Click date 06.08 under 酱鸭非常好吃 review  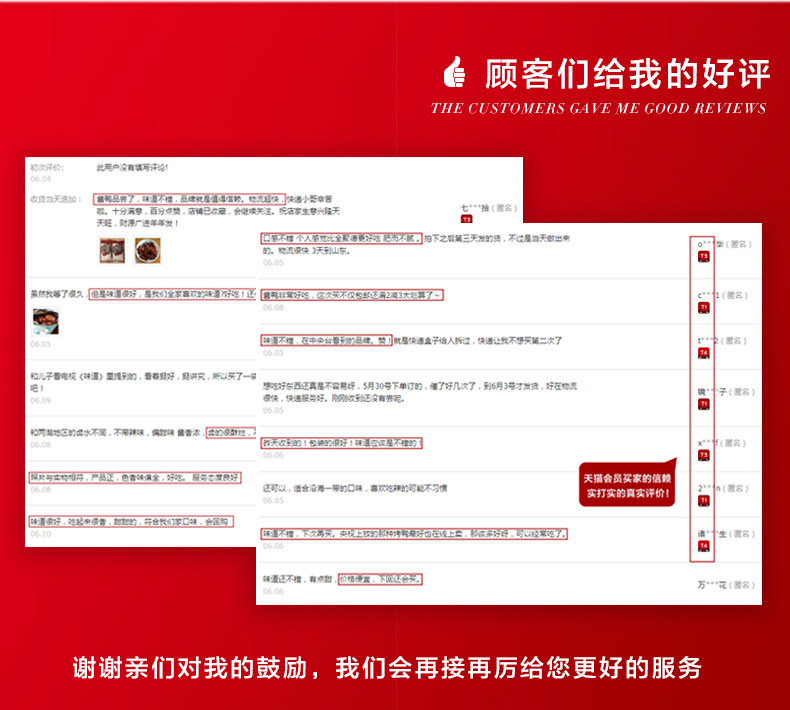point(273,307)
